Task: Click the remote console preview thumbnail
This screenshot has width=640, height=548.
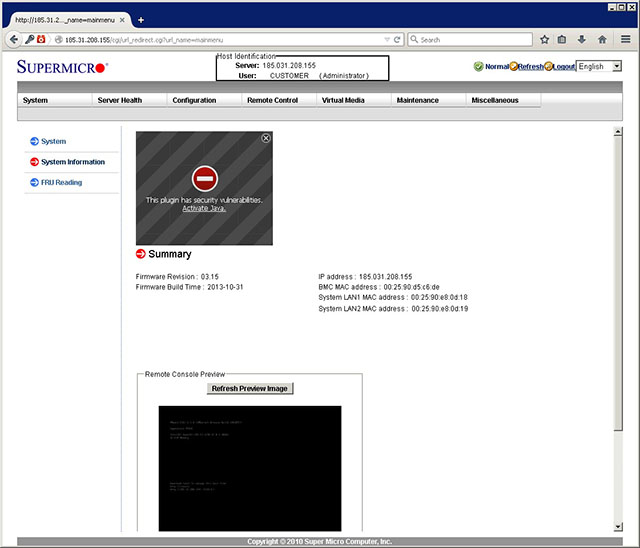Action: pyautogui.click(x=250, y=468)
